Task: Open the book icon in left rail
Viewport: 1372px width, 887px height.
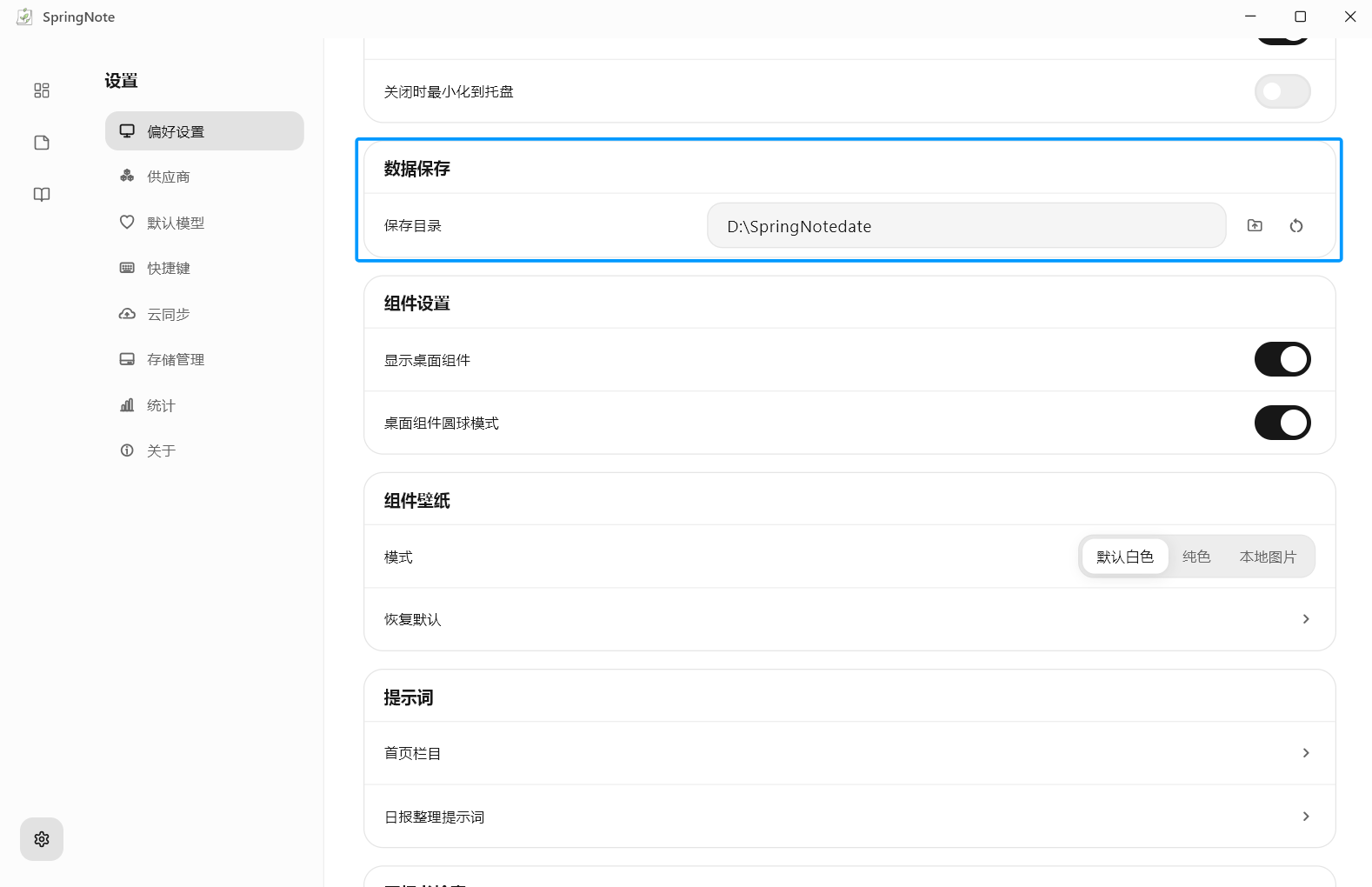Action: coord(42,194)
